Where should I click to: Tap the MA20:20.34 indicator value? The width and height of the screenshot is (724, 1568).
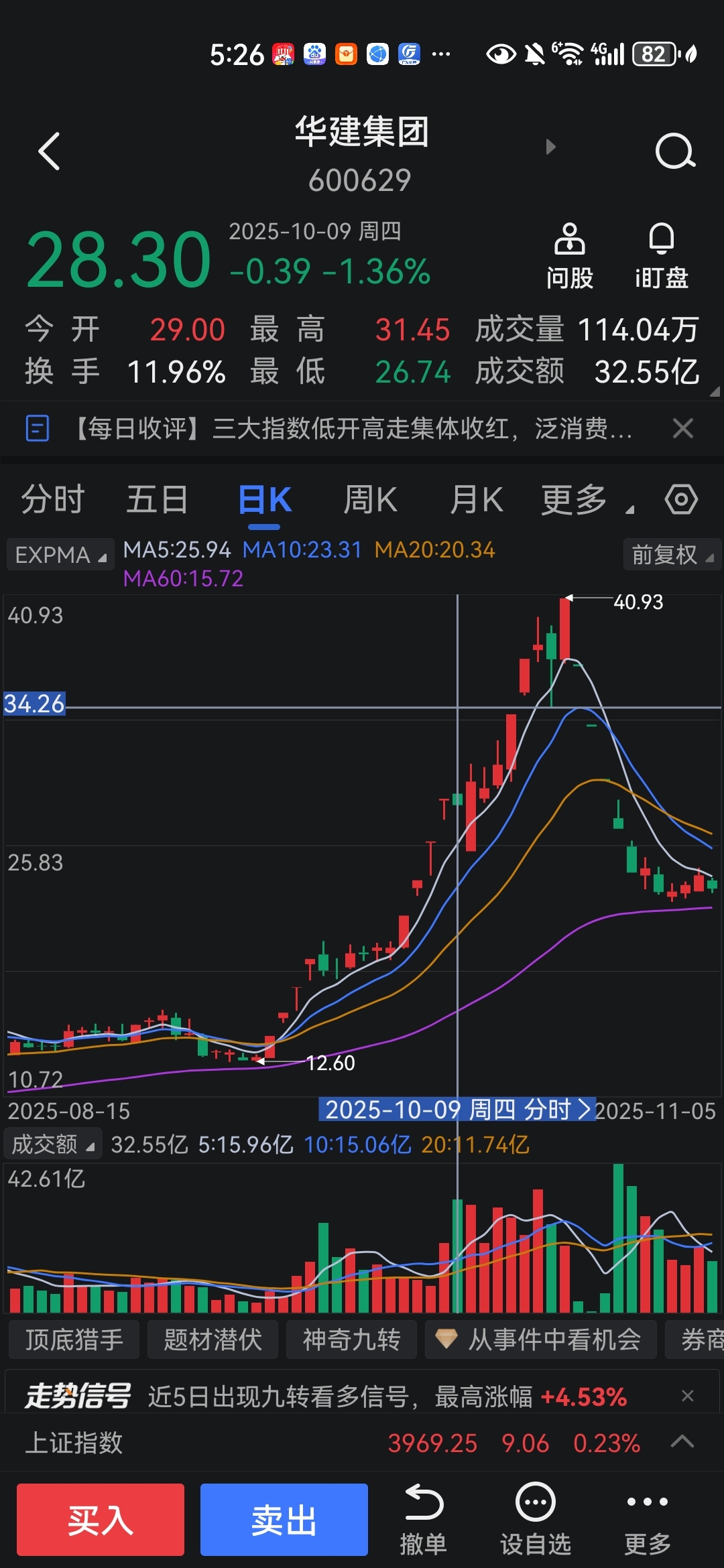click(x=434, y=549)
